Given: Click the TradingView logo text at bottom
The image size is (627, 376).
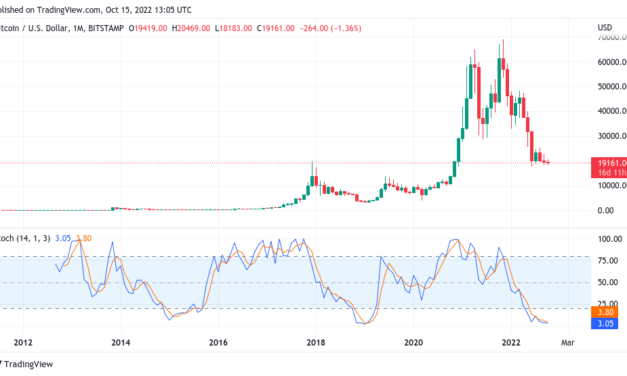Looking at the screenshot, I should tap(28, 364).
